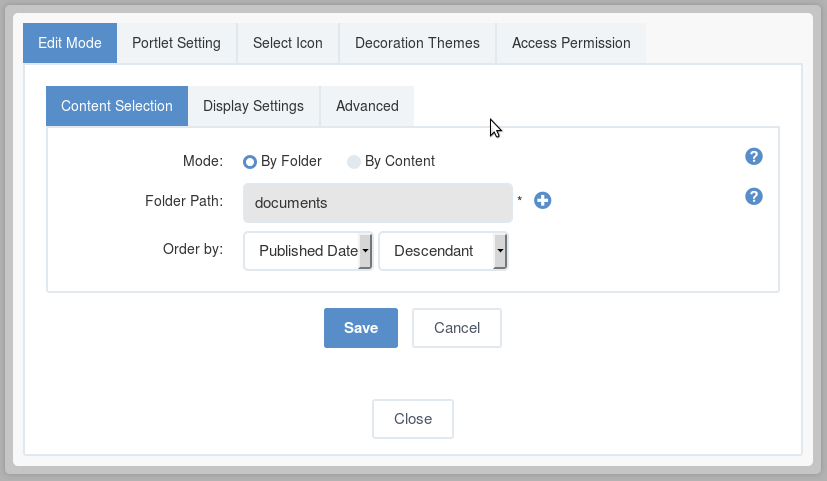Image resolution: width=827 pixels, height=481 pixels.
Task: Open the help icon for Folder Path
Action: pos(754,197)
